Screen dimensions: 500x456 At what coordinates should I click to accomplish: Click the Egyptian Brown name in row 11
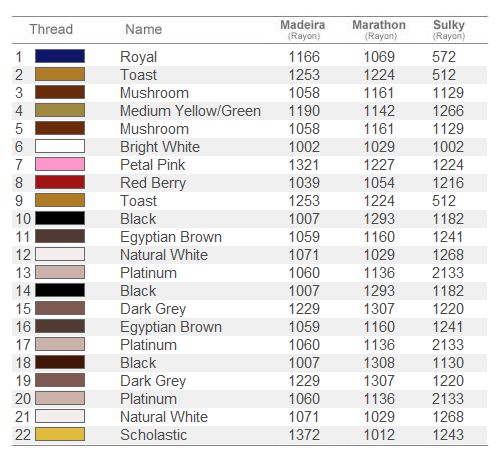coord(171,237)
